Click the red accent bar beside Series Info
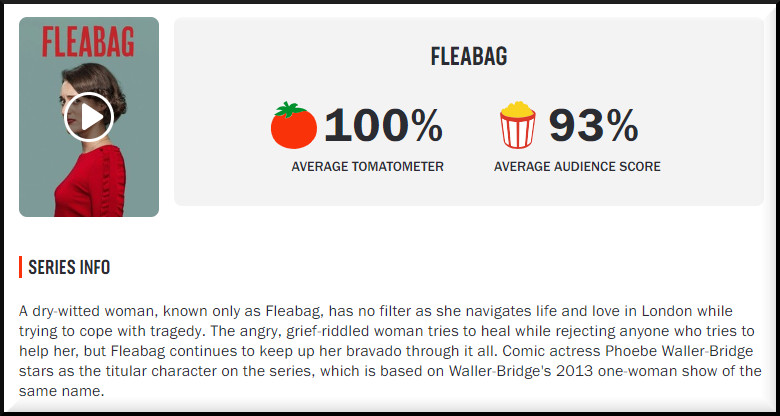The height and width of the screenshot is (416, 780). pyautogui.click(x=21, y=267)
